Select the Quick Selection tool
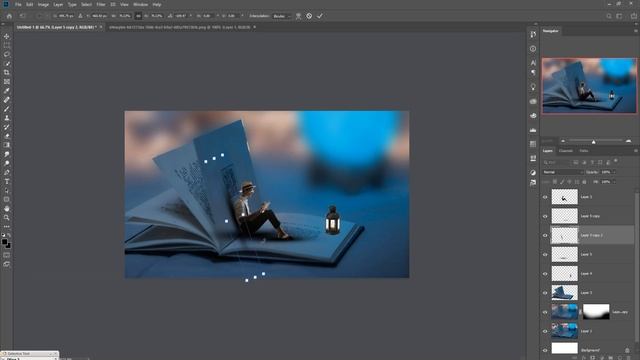The height and width of the screenshot is (360, 640). click(x=7, y=63)
